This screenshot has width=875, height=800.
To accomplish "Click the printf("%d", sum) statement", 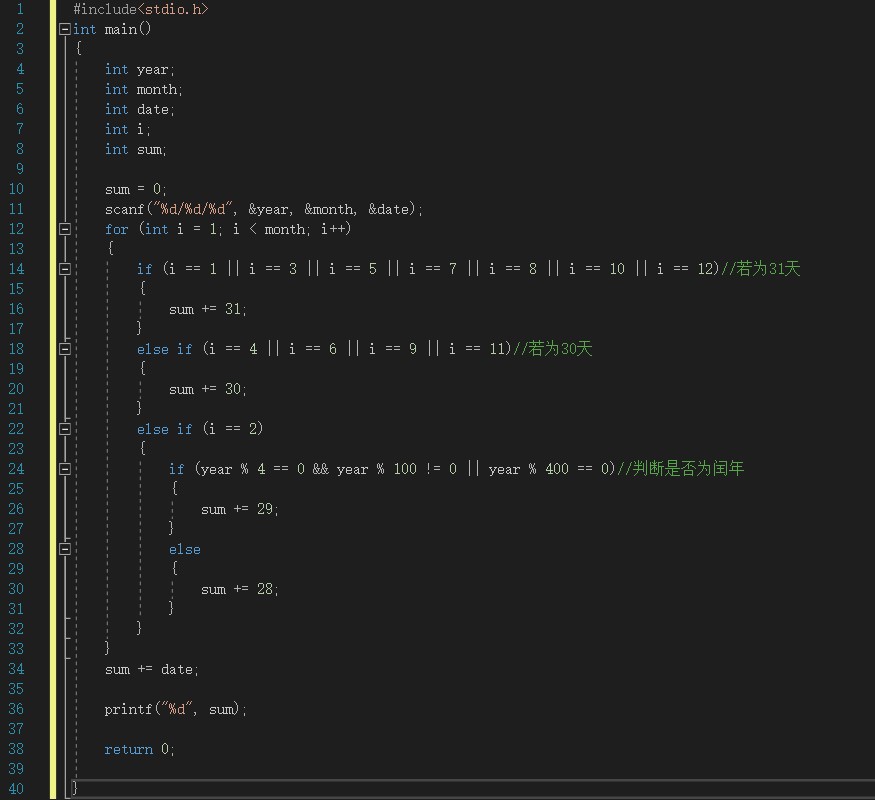I will (175, 709).
